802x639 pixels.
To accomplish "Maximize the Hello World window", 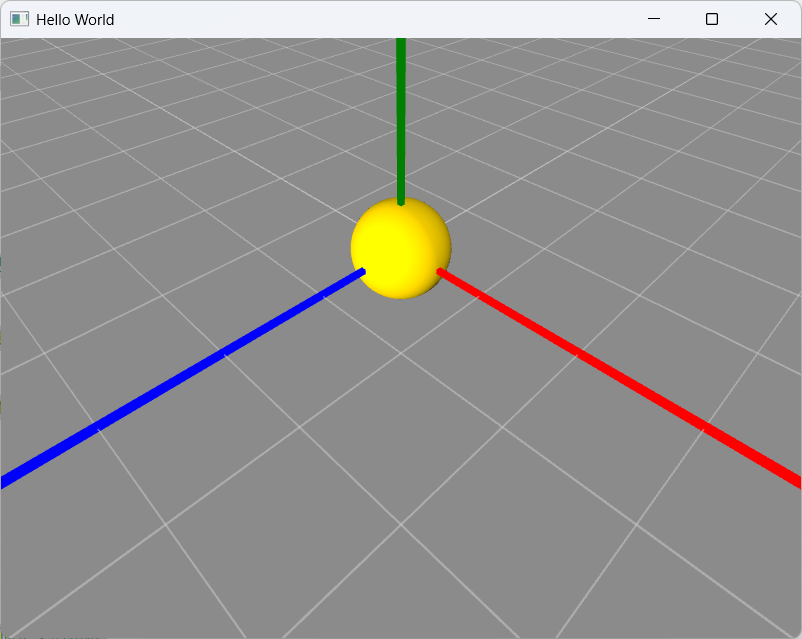I will click(x=712, y=19).
